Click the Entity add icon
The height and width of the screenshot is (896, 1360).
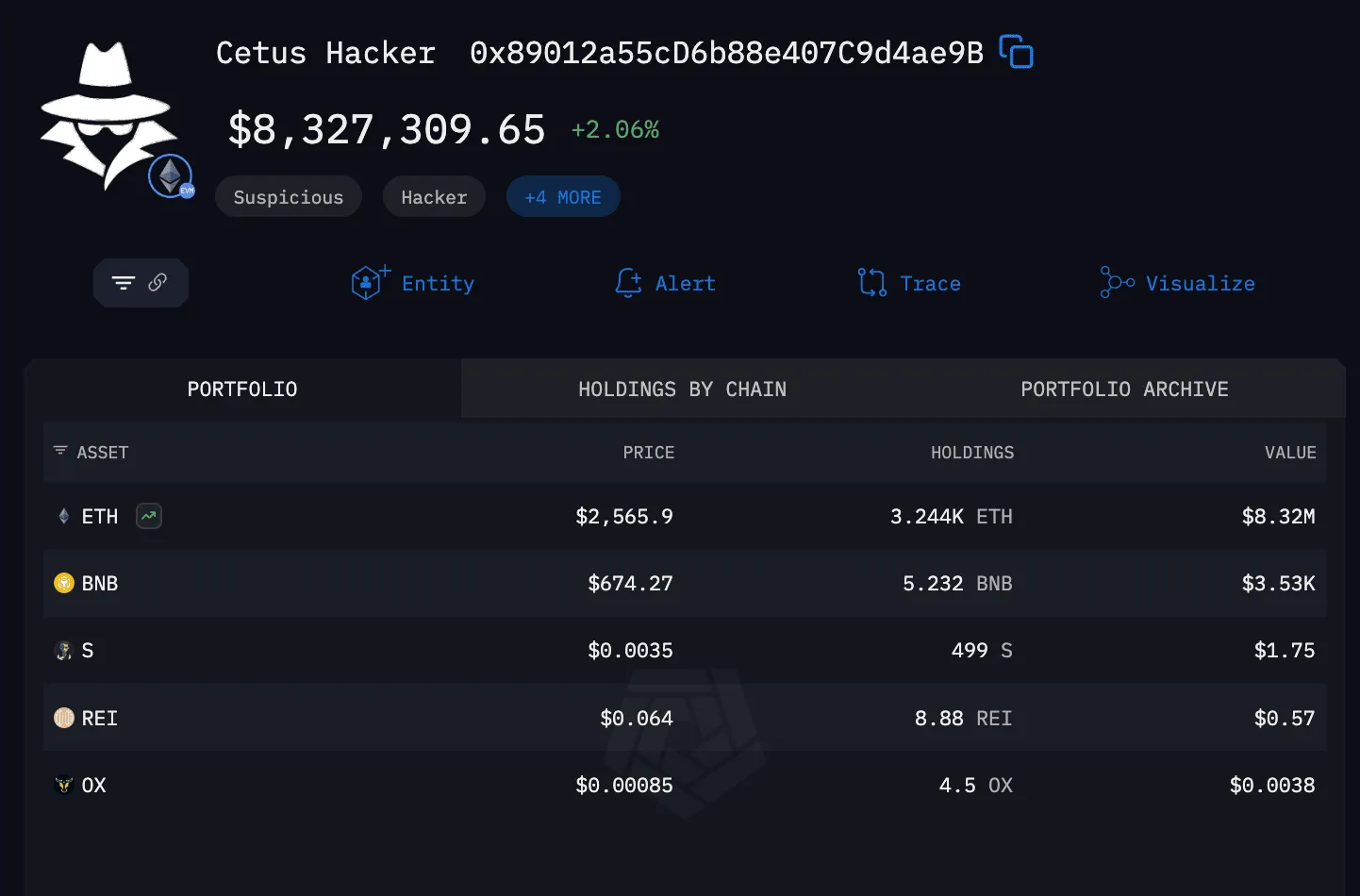click(x=370, y=282)
